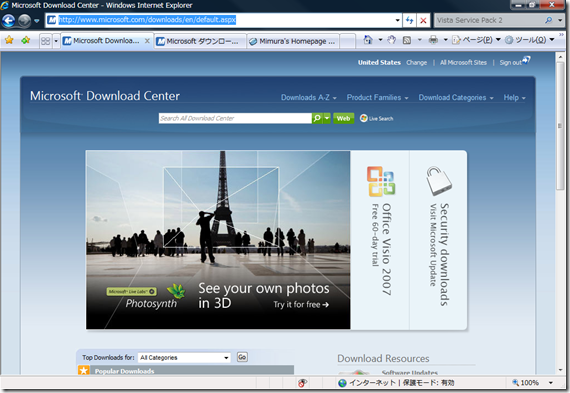Open the Quick Tabs grid icon
The image size is (570, 393).
pyautogui.click(x=45, y=41)
